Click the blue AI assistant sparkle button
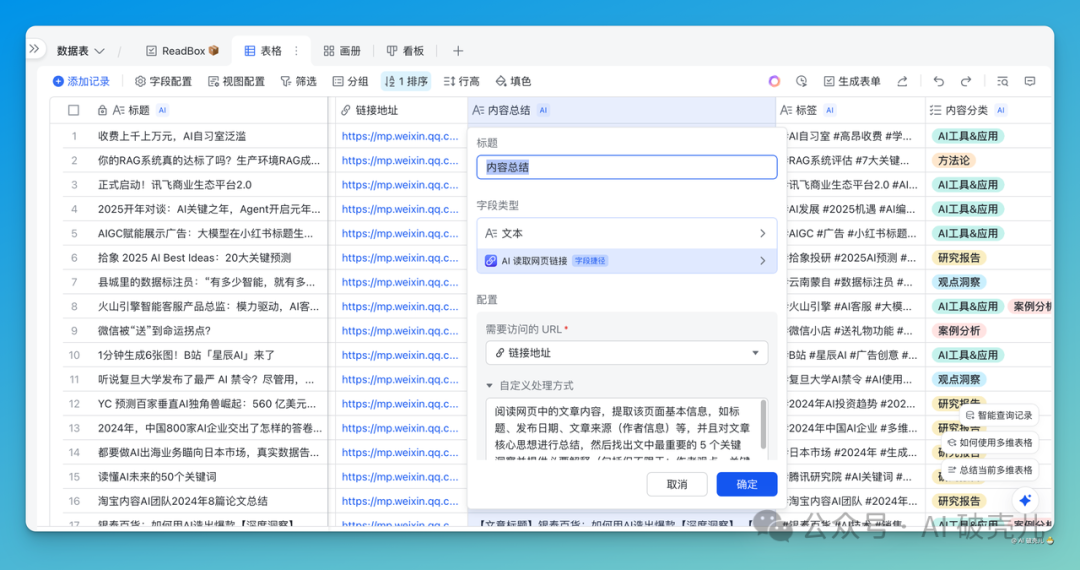The width and height of the screenshot is (1080, 570). click(1025, 500)
